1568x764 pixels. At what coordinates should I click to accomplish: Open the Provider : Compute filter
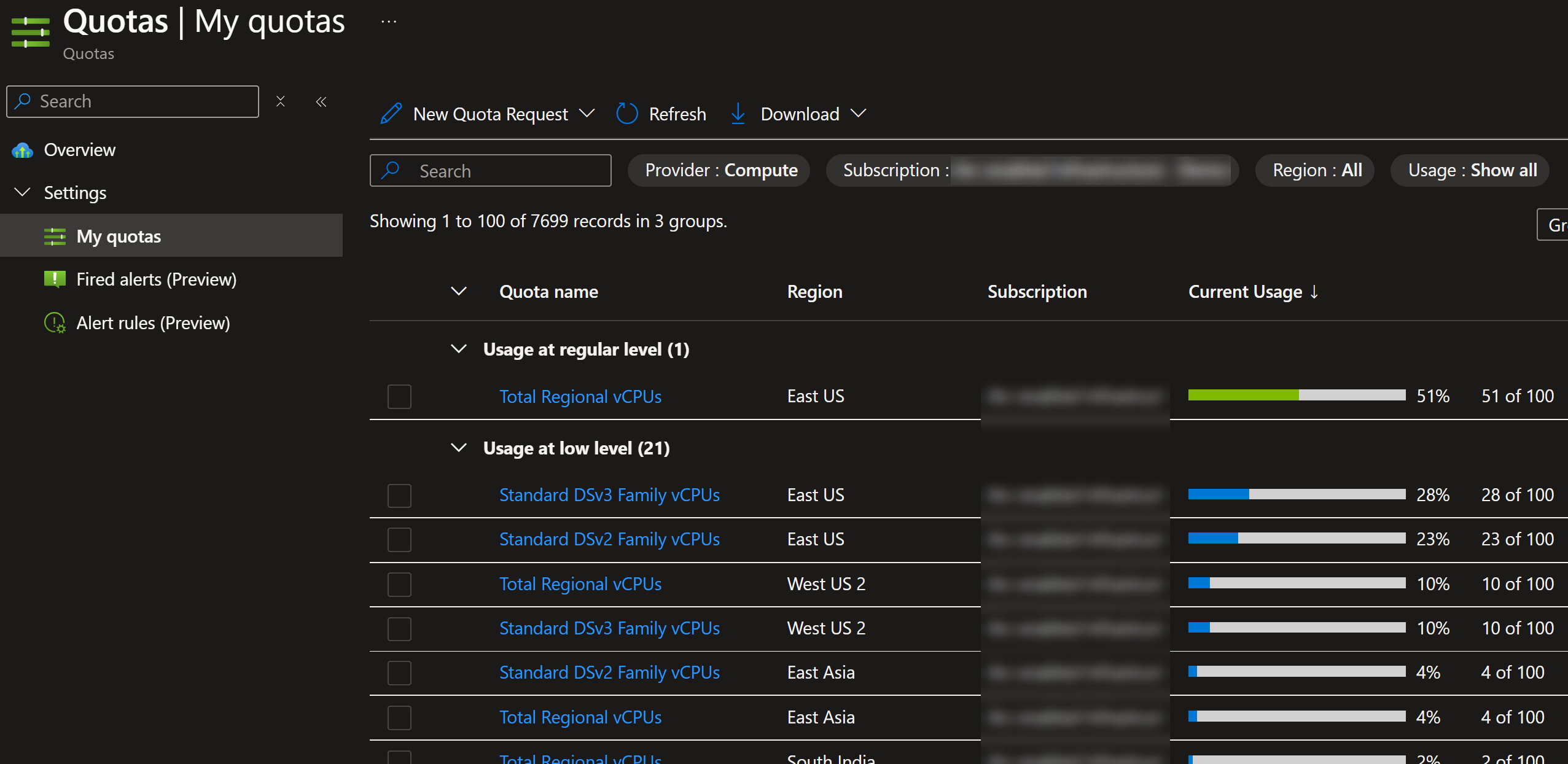coord(719,170)
